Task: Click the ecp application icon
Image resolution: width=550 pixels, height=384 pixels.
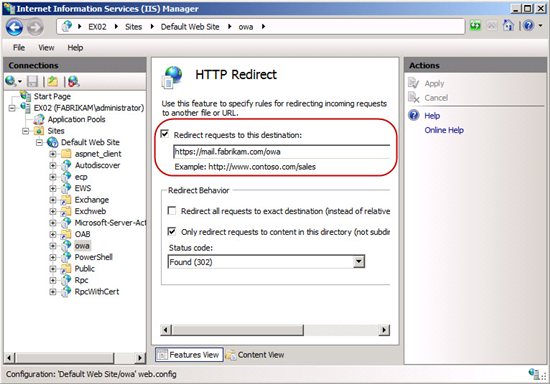Action: pyautogui.click(x=66, y=177)
